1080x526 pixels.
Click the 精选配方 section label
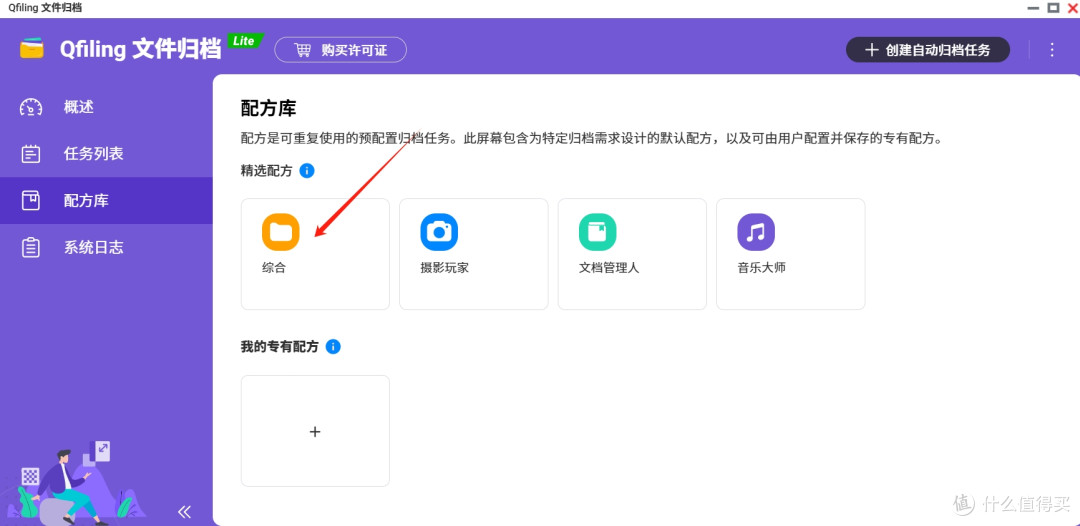coord(267,171)
